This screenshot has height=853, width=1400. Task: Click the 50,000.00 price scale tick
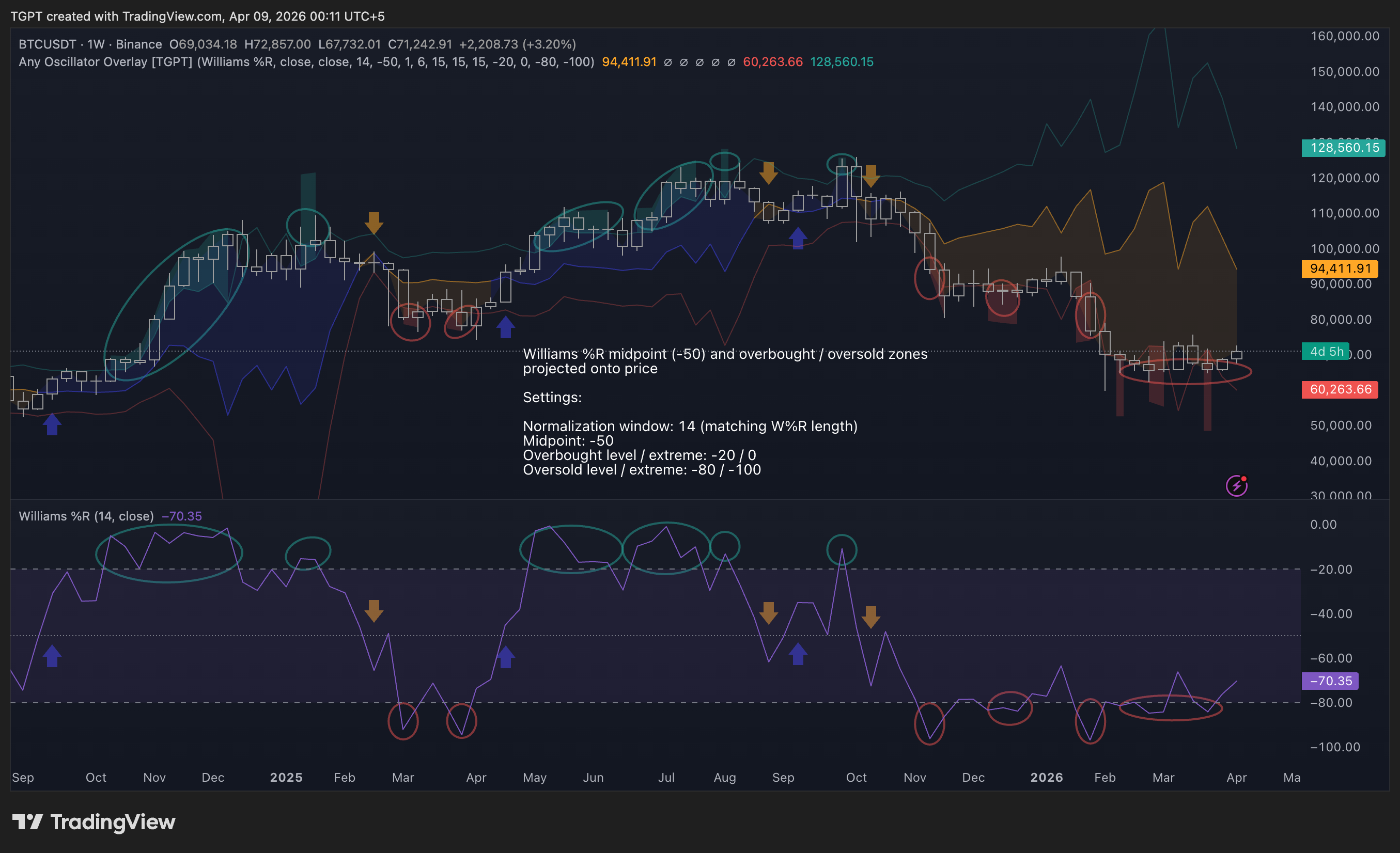tap(1341, 425)
